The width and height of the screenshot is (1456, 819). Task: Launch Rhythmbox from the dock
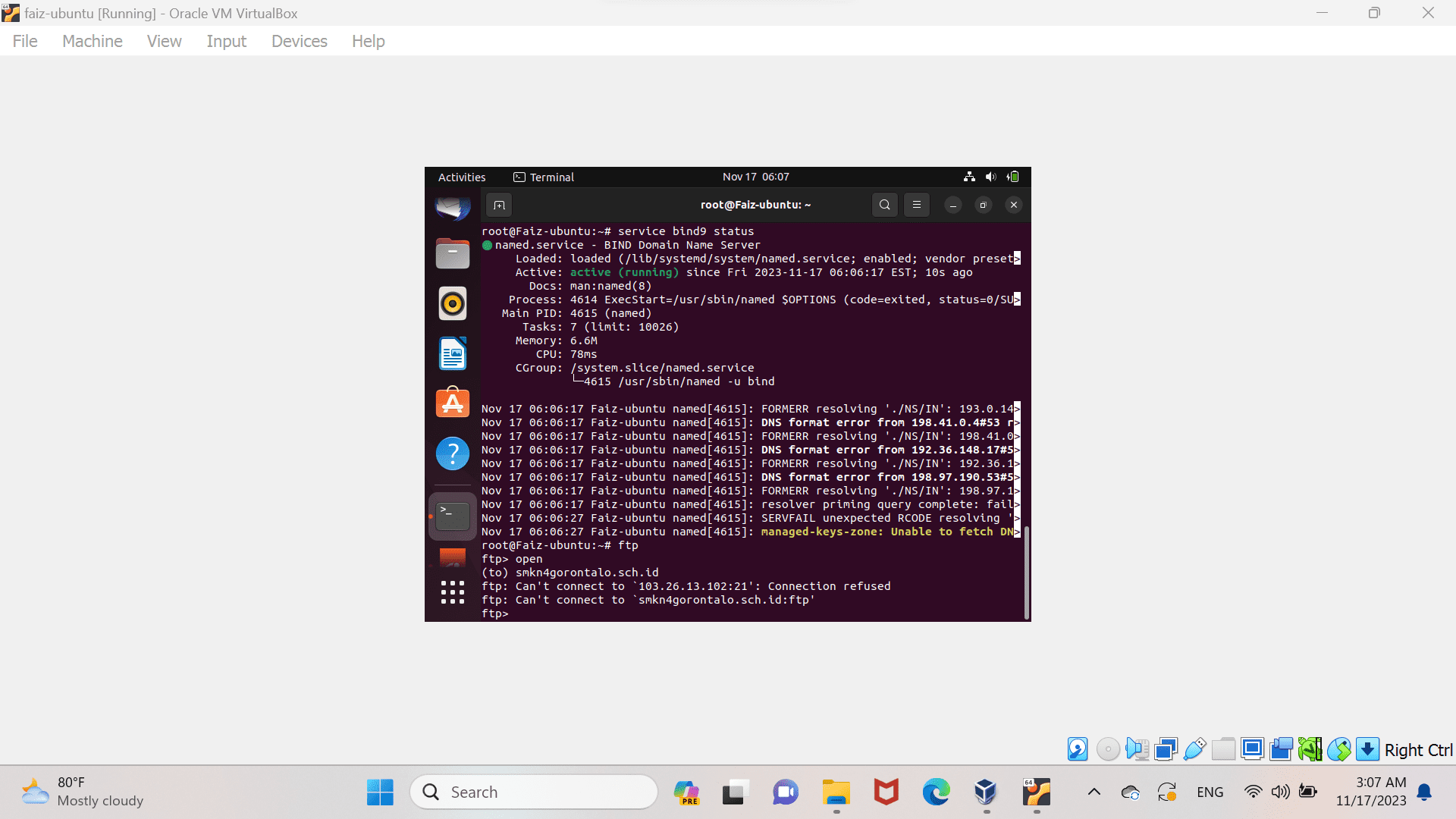[453, 303]
